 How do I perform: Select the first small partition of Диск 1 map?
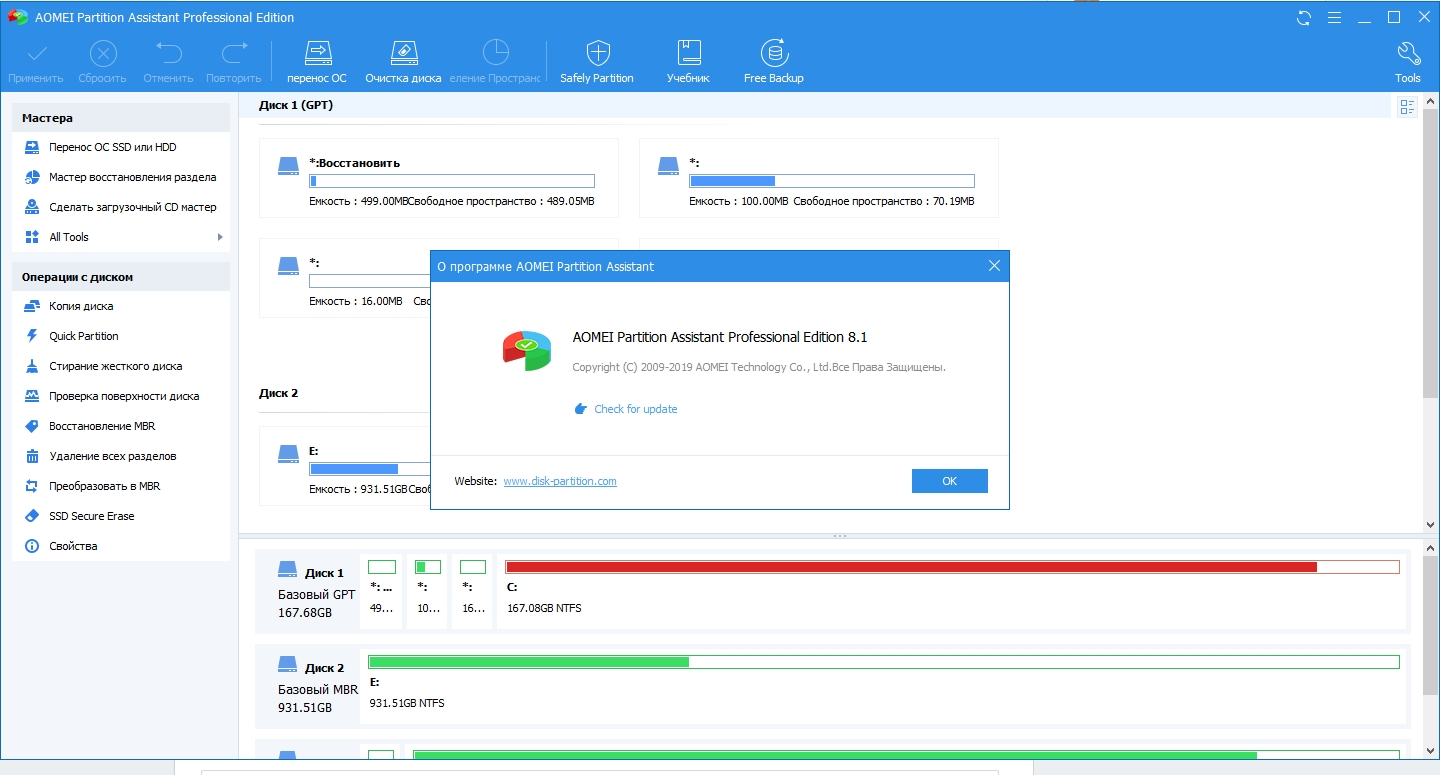[x=381, y=591]
